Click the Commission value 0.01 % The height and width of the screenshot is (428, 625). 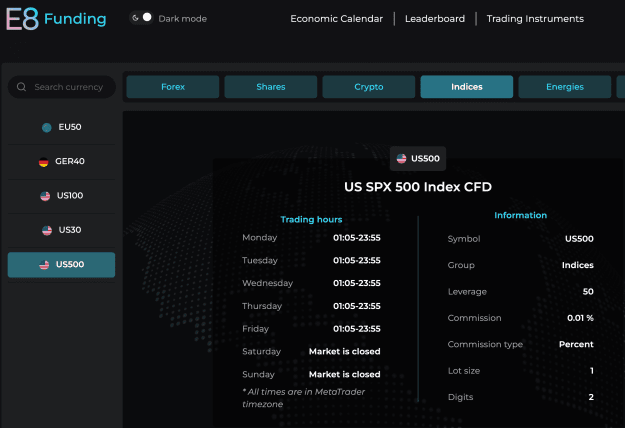click(580, 318)
